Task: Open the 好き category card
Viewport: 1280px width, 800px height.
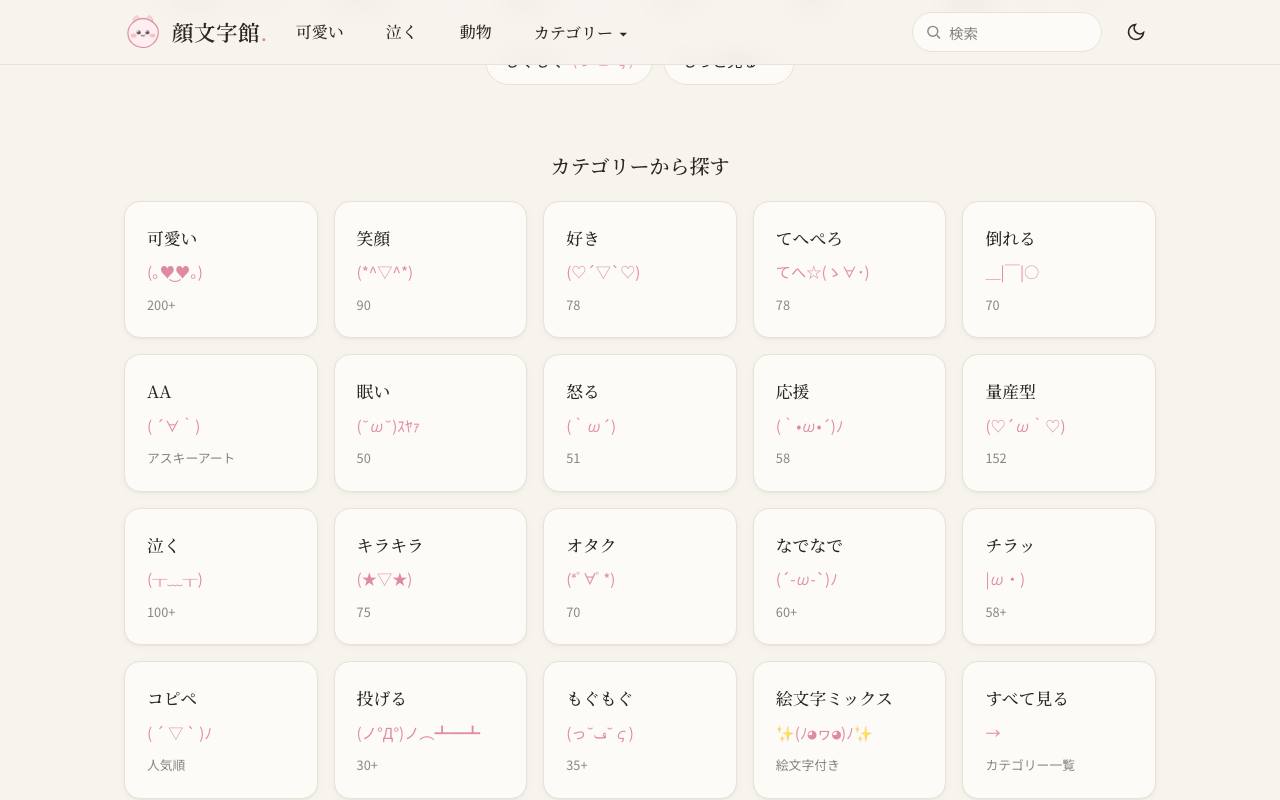Action: pyautogui.click(x=640, y=270)
